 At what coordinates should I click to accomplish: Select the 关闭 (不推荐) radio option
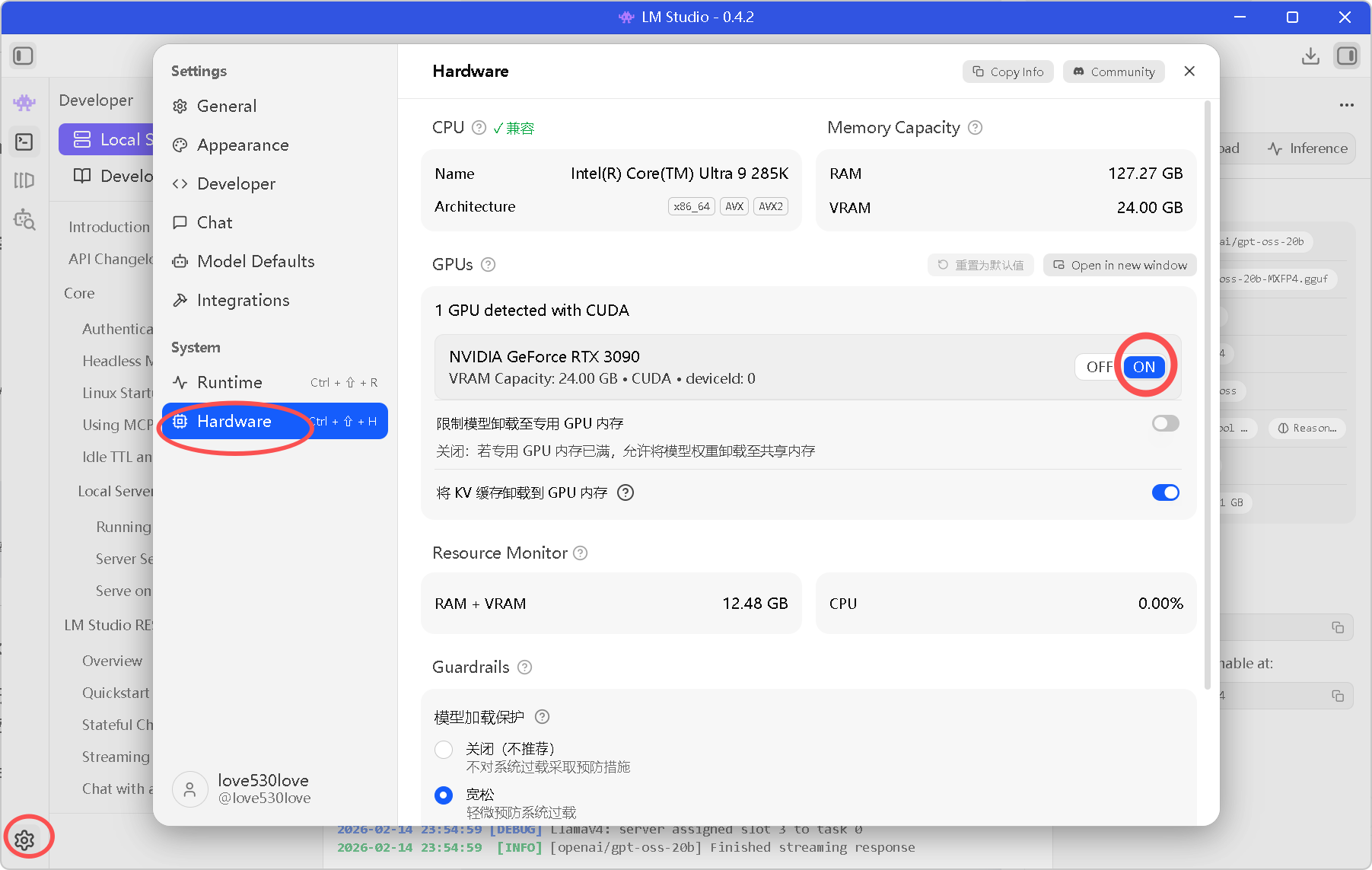tap(444, 750)
